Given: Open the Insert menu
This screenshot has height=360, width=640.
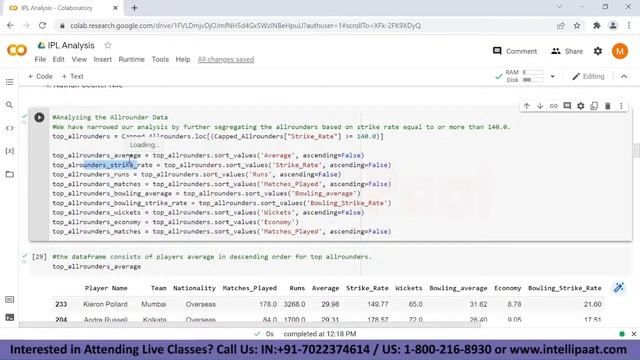Looking at the screenshot, I should pos(102,59).
